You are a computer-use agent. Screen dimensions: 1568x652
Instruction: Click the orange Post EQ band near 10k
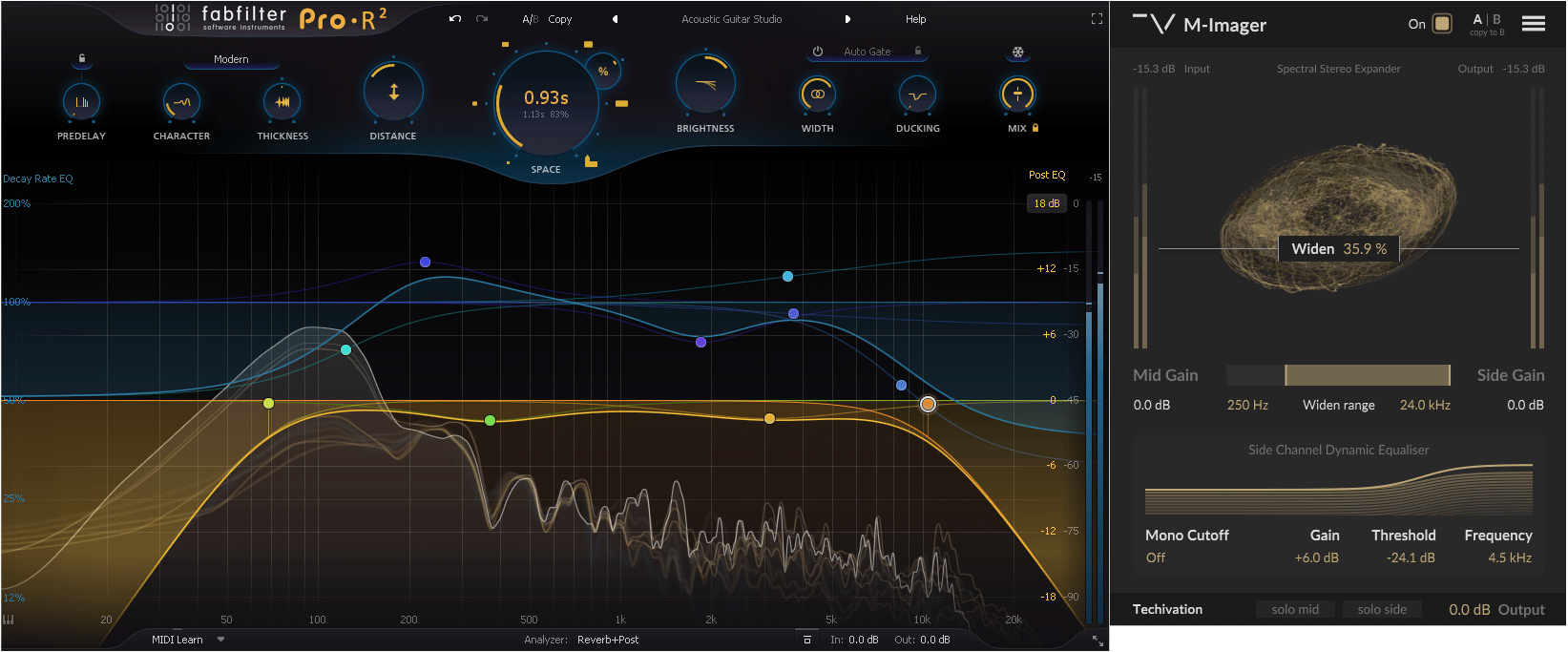pos(928,405)
